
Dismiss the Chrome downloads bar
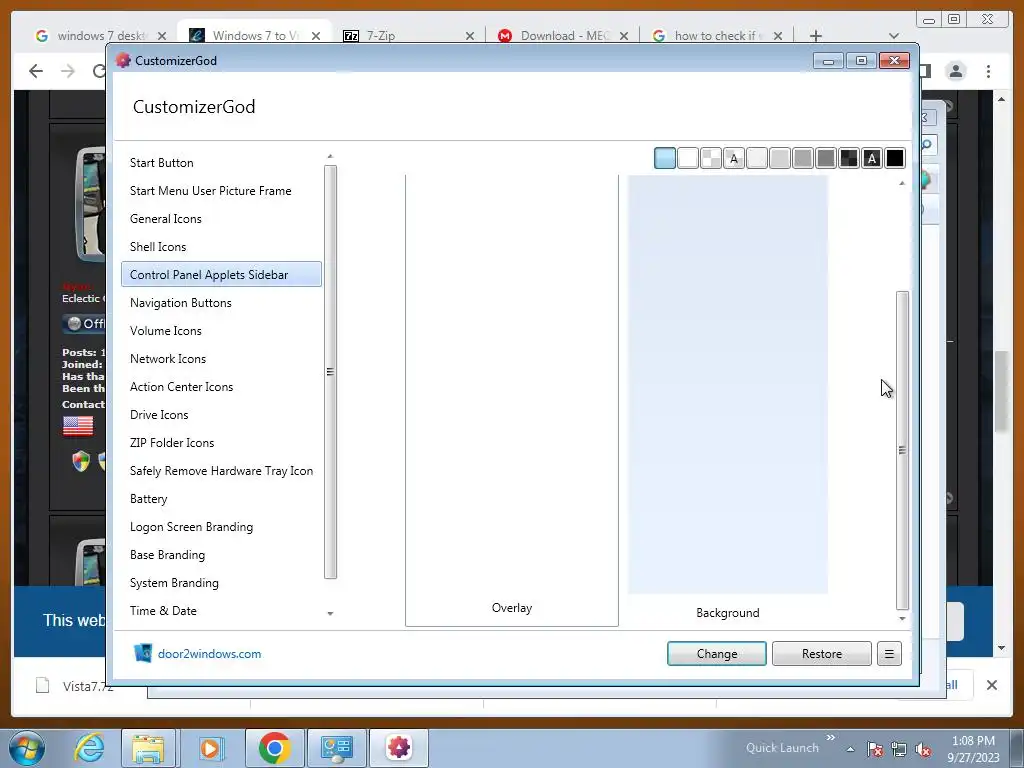click(991, 685)
